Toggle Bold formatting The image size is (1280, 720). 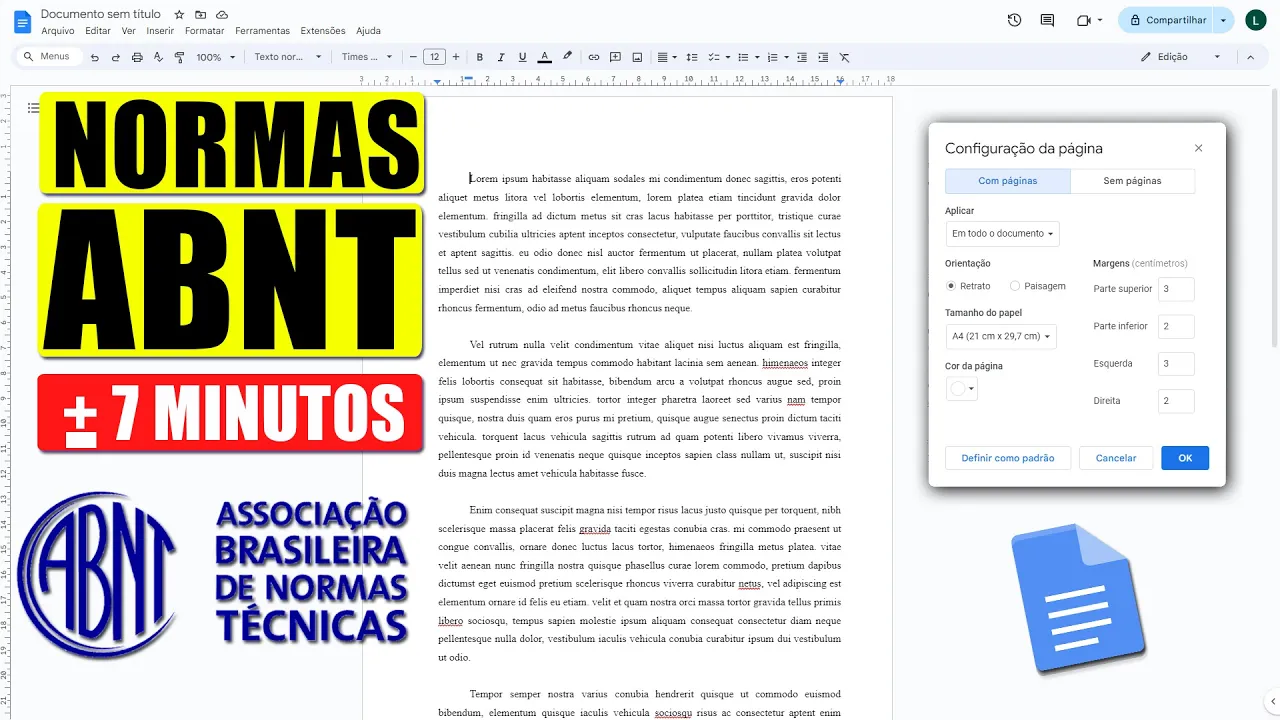click(x=480, y=57)
